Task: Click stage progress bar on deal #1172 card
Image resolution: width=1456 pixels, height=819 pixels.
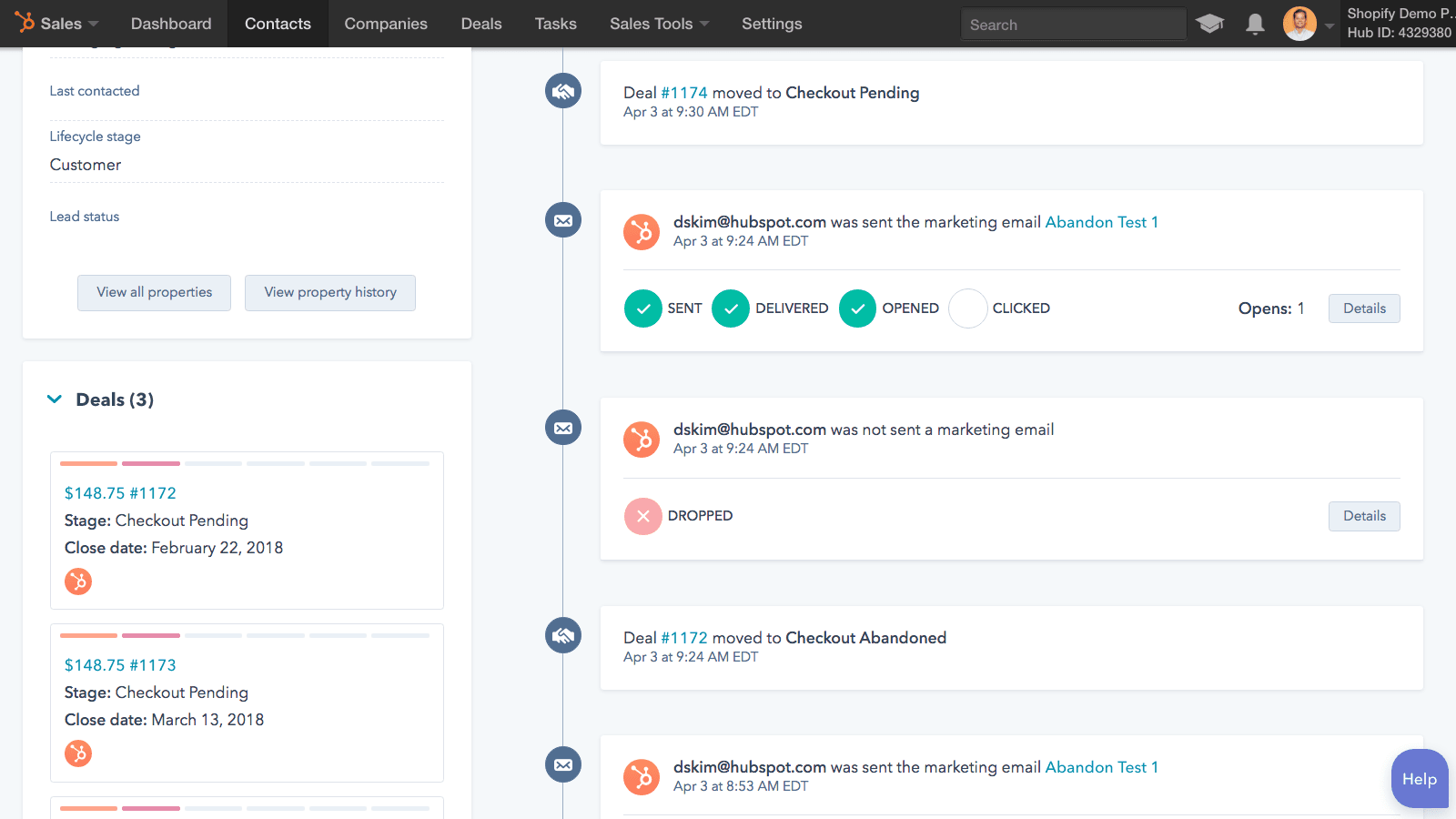Action: pos(245,463)
